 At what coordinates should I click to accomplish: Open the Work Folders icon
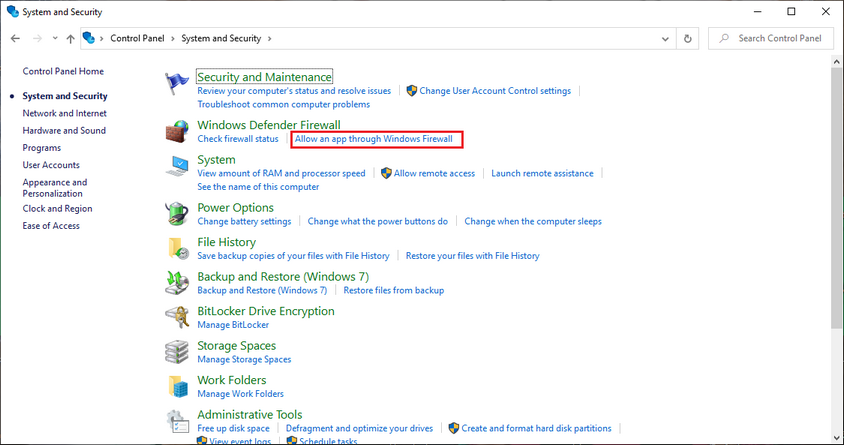pos(178,386)
